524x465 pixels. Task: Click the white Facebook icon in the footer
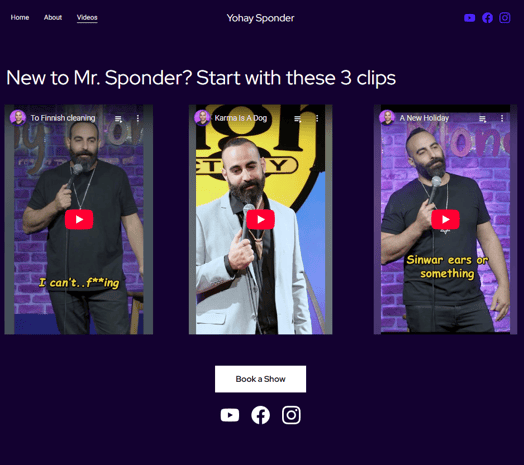point(260,415)
